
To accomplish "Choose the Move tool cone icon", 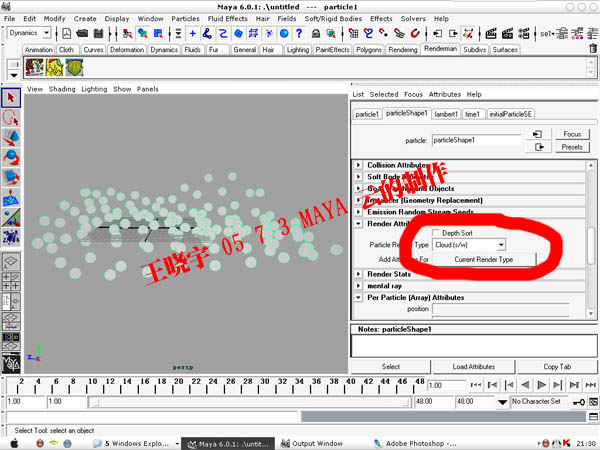I will 11,137.
